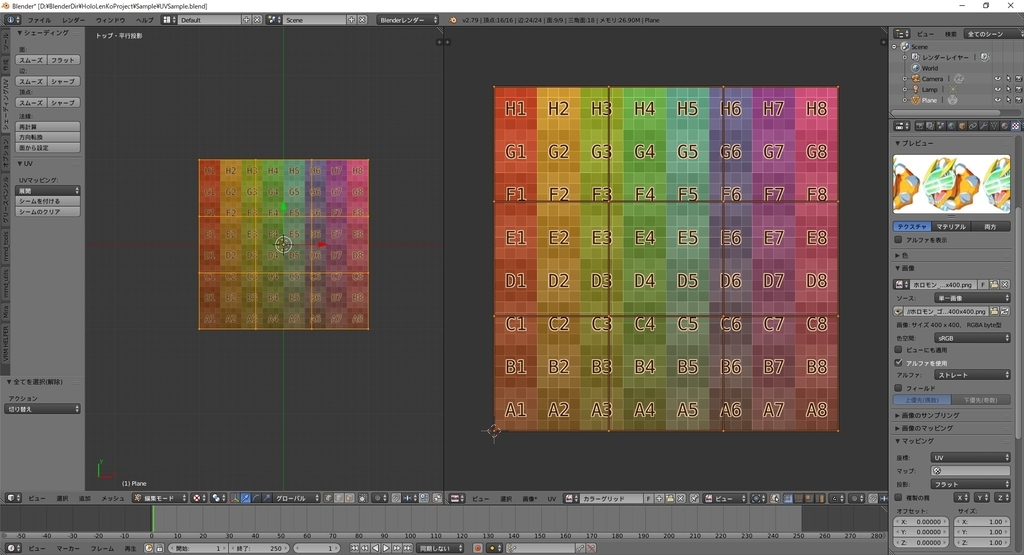Open アルファ ストレート dropdown
The width and height of the screenshot is (1024, 555).
[x=972, y=375]
